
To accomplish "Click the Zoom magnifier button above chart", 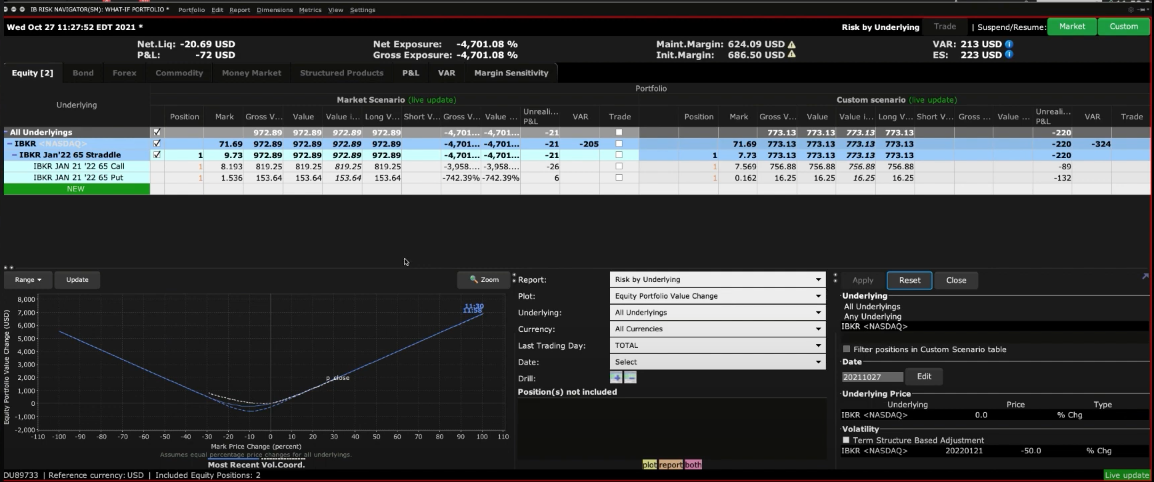I will pyautogui.click(x=484, y=280).
